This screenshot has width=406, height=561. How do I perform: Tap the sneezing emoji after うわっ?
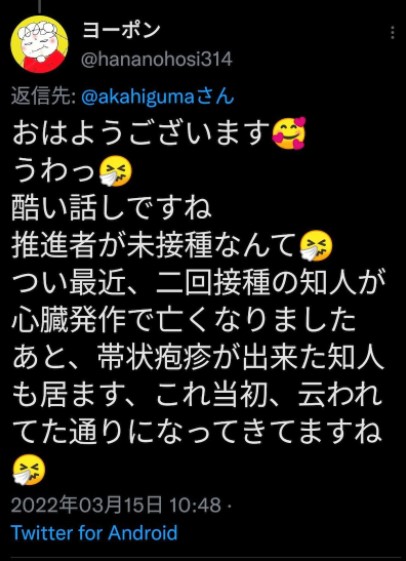click(115, 171)
